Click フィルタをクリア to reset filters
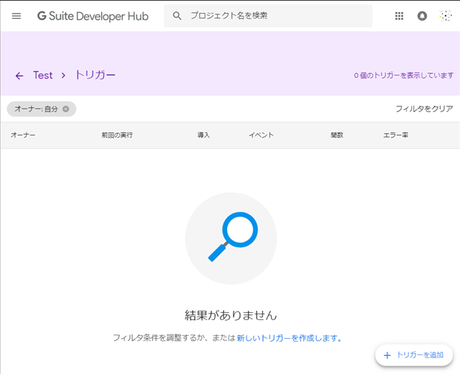Viewport: 460px width, 374px height. pyautogui.click(x=424, y=109)
